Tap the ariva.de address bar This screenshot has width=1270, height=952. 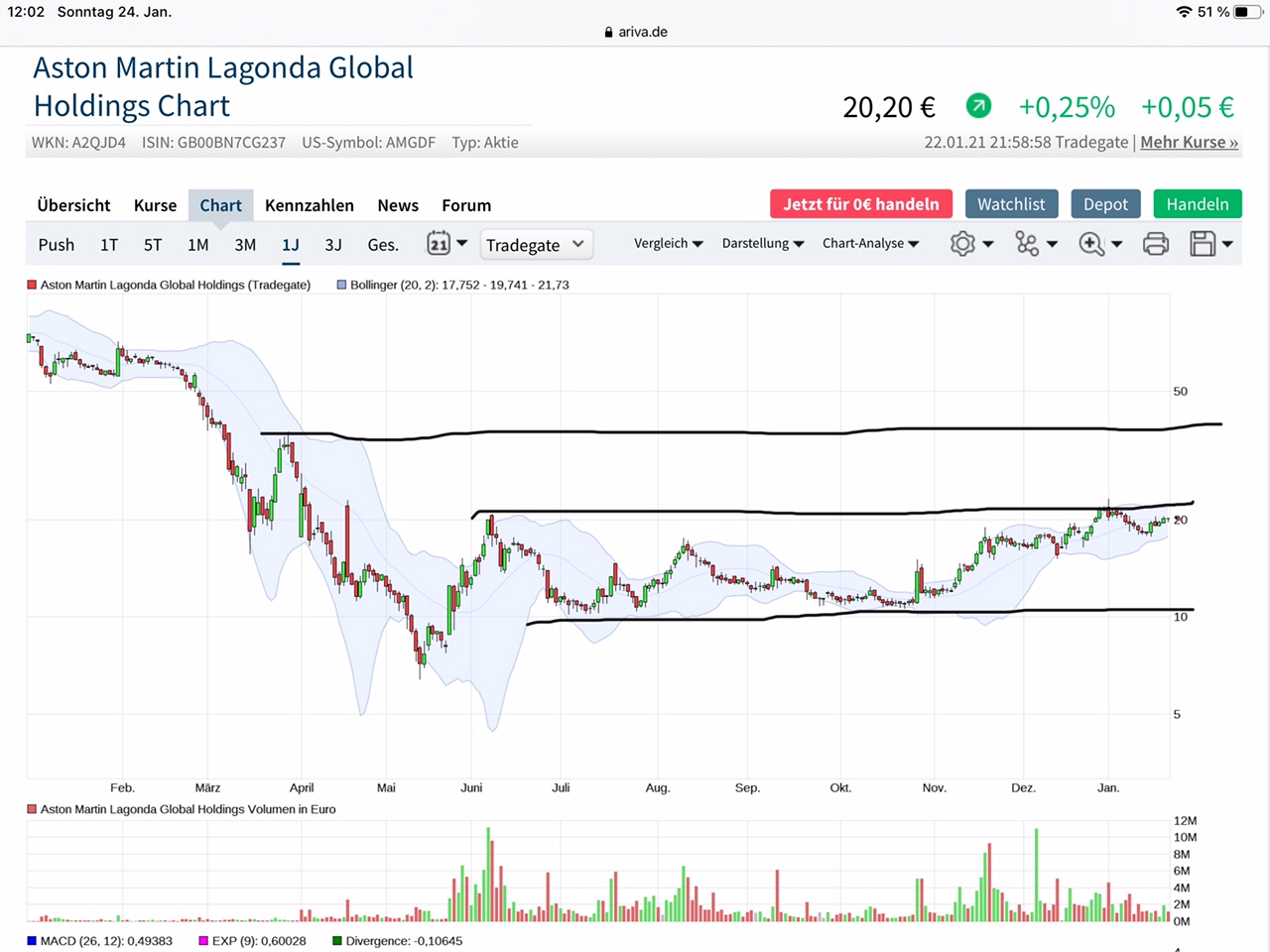[635, 32]
